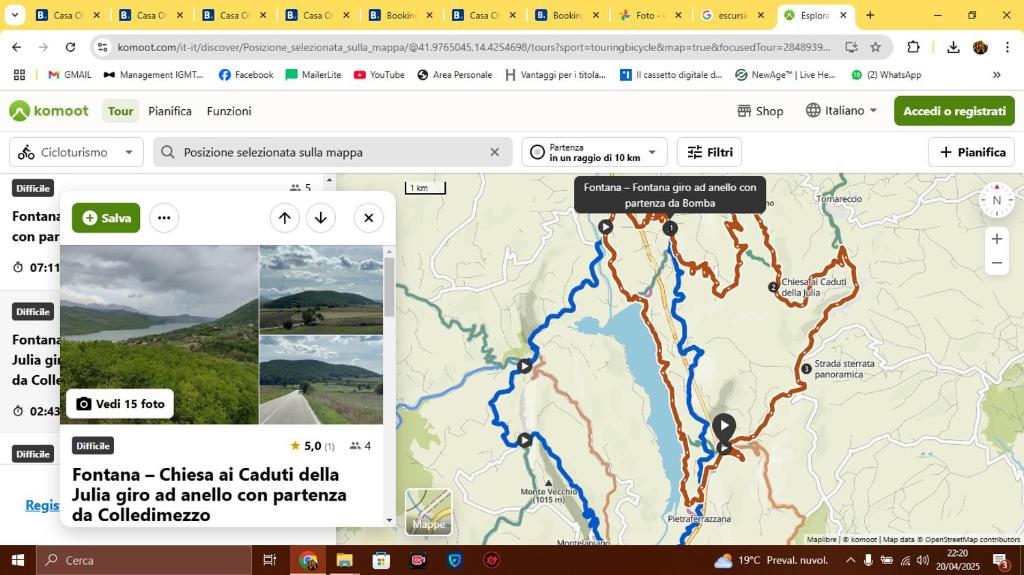Open Chrome from the Windows taskbar
Image resolution: width=1024 pixels, height=575 pixels.
tap(308, 560)
